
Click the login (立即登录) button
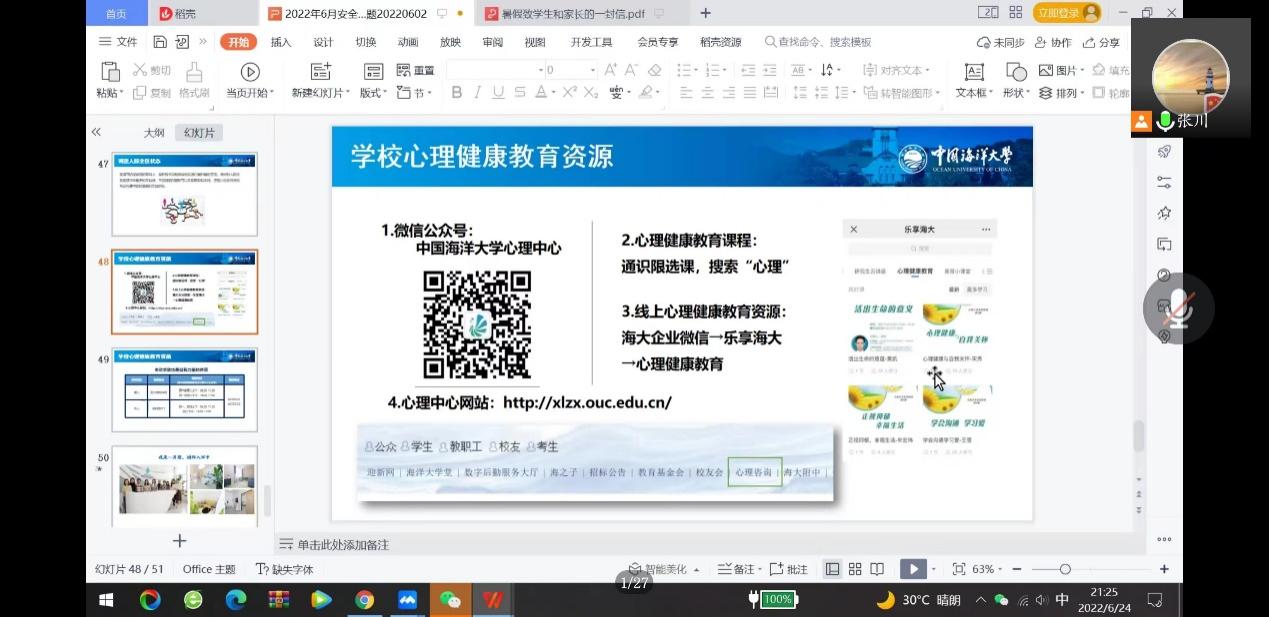coord(1066,13)
